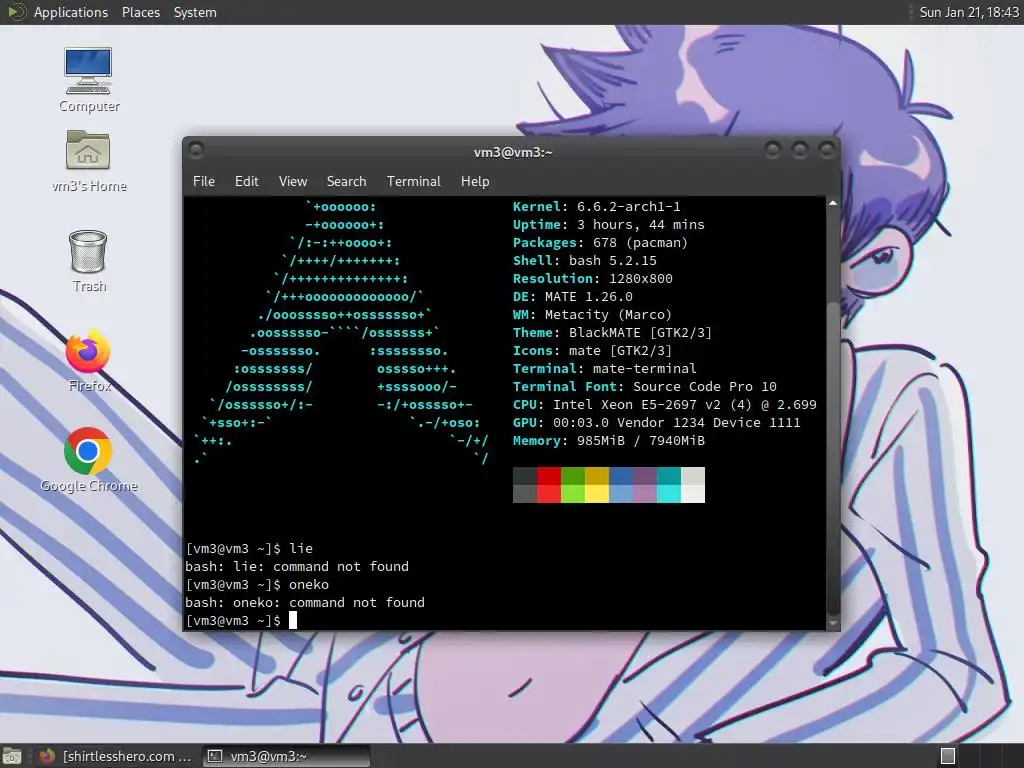Click the bright yellow color block
This screenshot has width=1024, height=768.
(597, 494)
